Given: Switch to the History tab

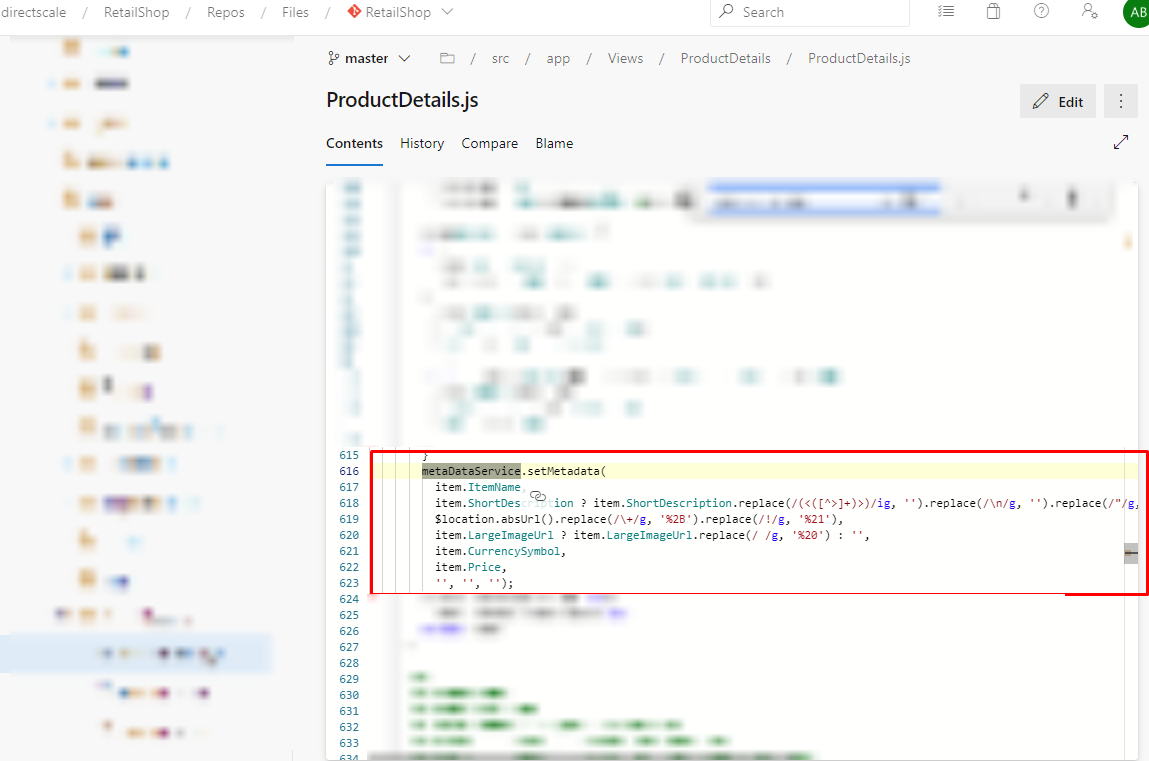Looking at the screenshot, I should 422,143.
